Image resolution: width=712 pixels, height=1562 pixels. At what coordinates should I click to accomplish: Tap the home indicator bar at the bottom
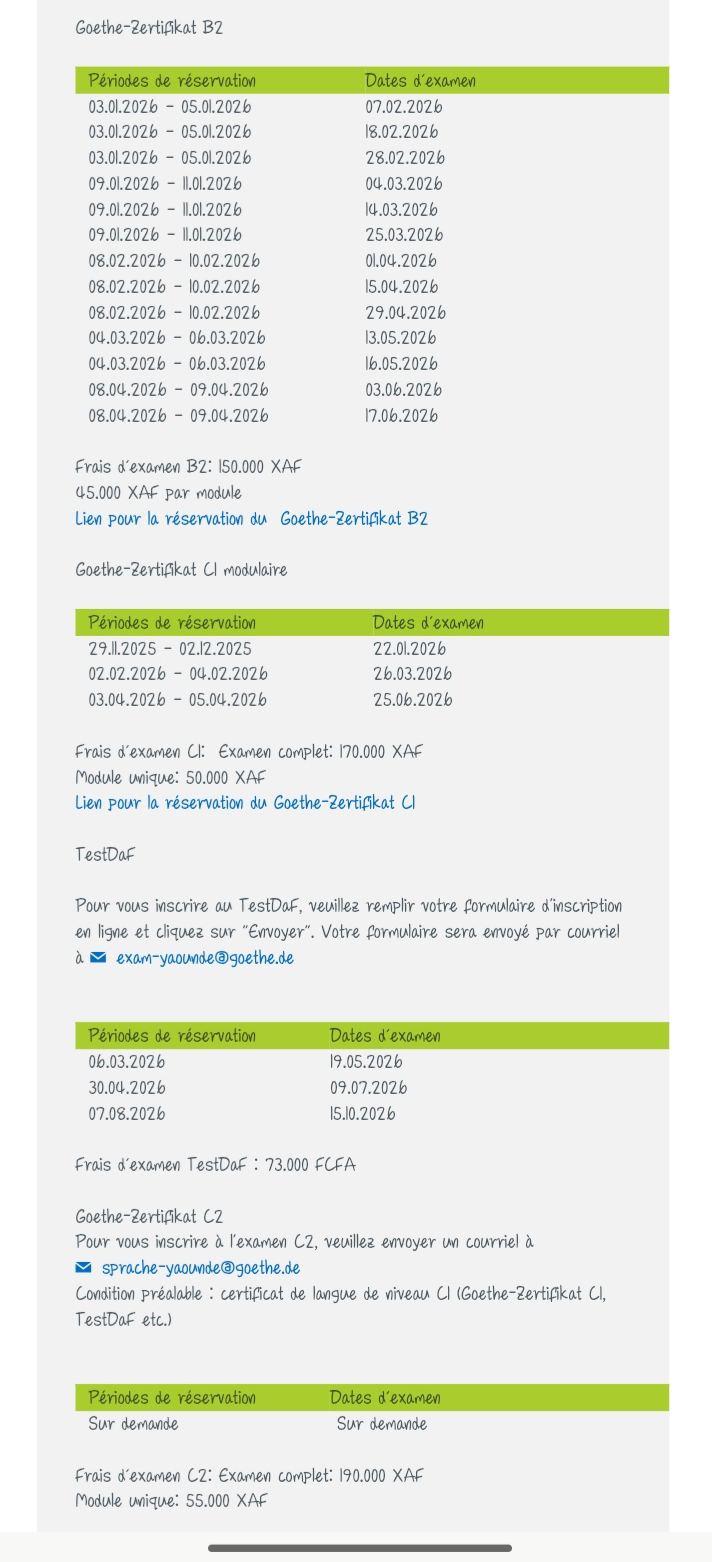[360, 1548]
